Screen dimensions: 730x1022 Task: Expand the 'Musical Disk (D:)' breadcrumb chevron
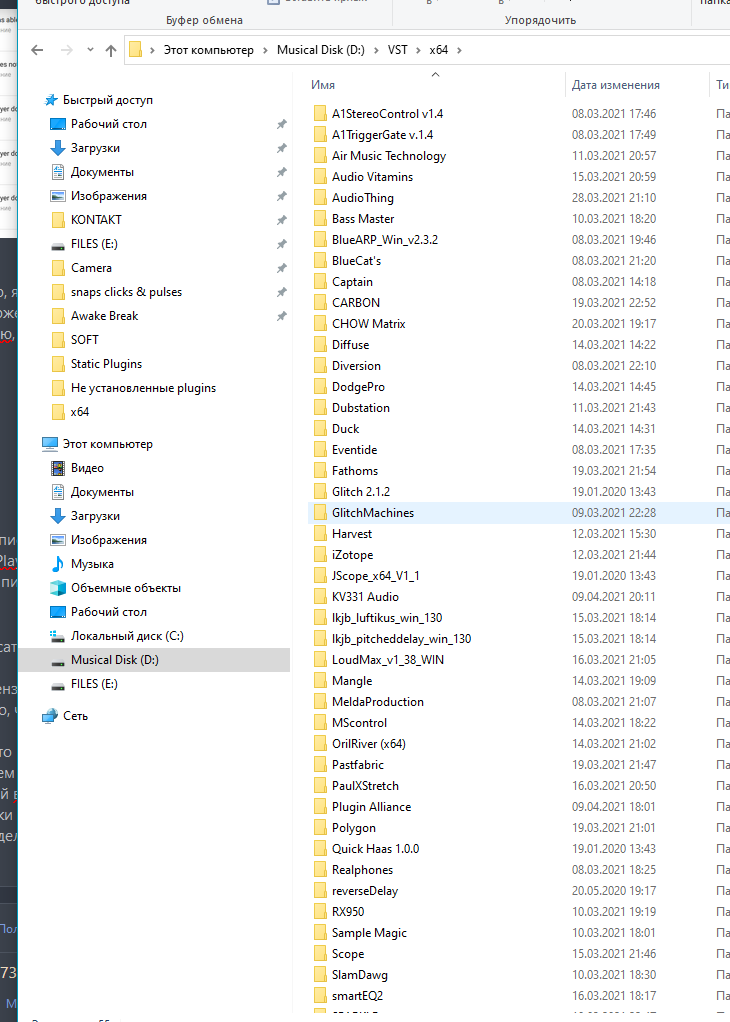click(x=376, y=50)
